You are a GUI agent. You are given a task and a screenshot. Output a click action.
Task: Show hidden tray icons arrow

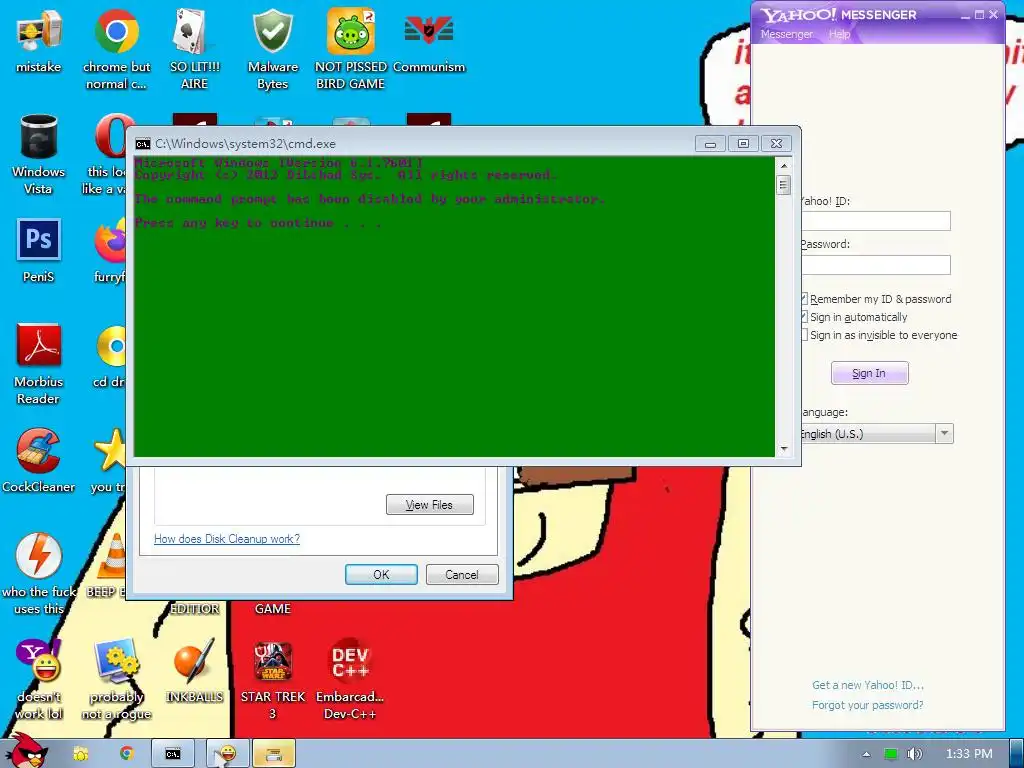click(x=867, y=754)
